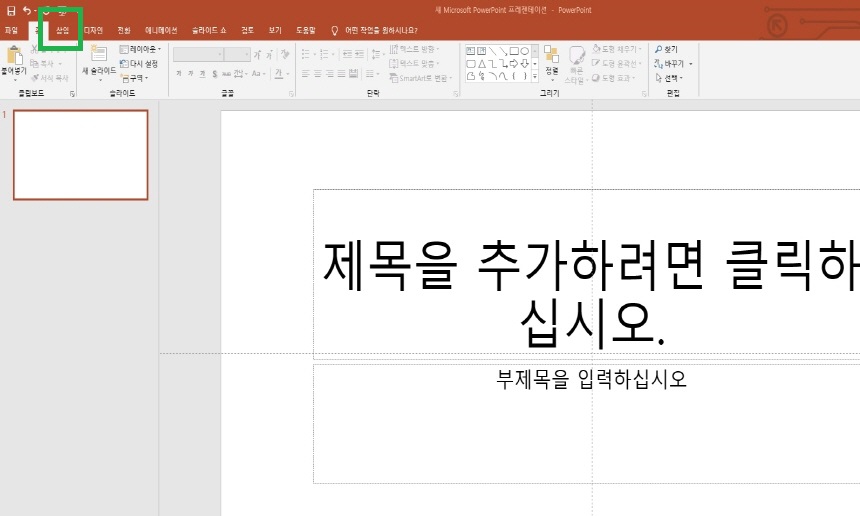860x516 pixels.
Task: Switch to the 애니메이션 tab
Action: tap(161, 31)
